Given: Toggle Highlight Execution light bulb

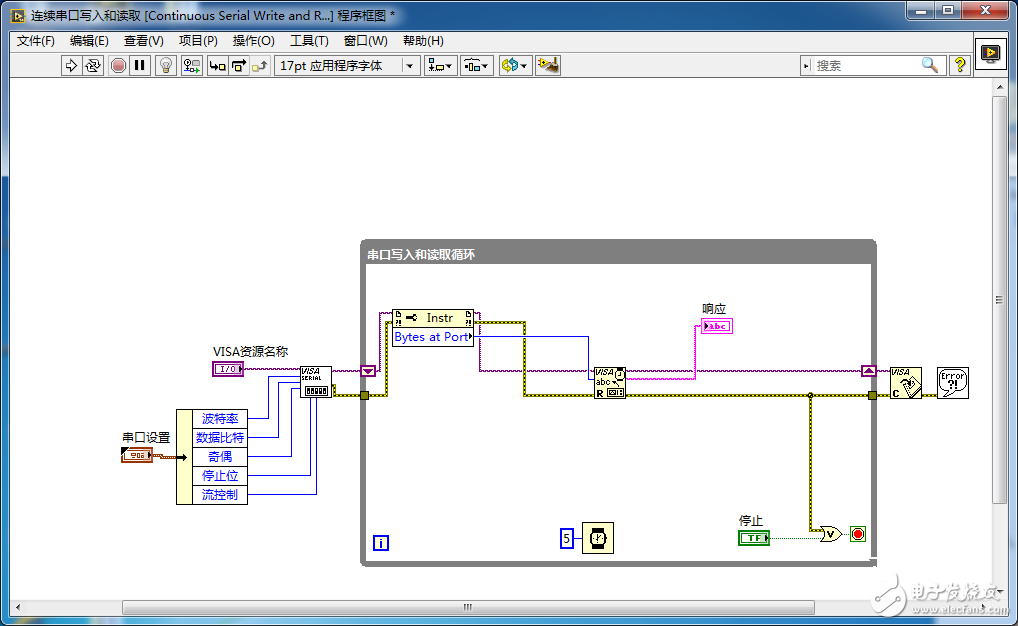Looking at the screenshot, I should [x=167, y=66].
